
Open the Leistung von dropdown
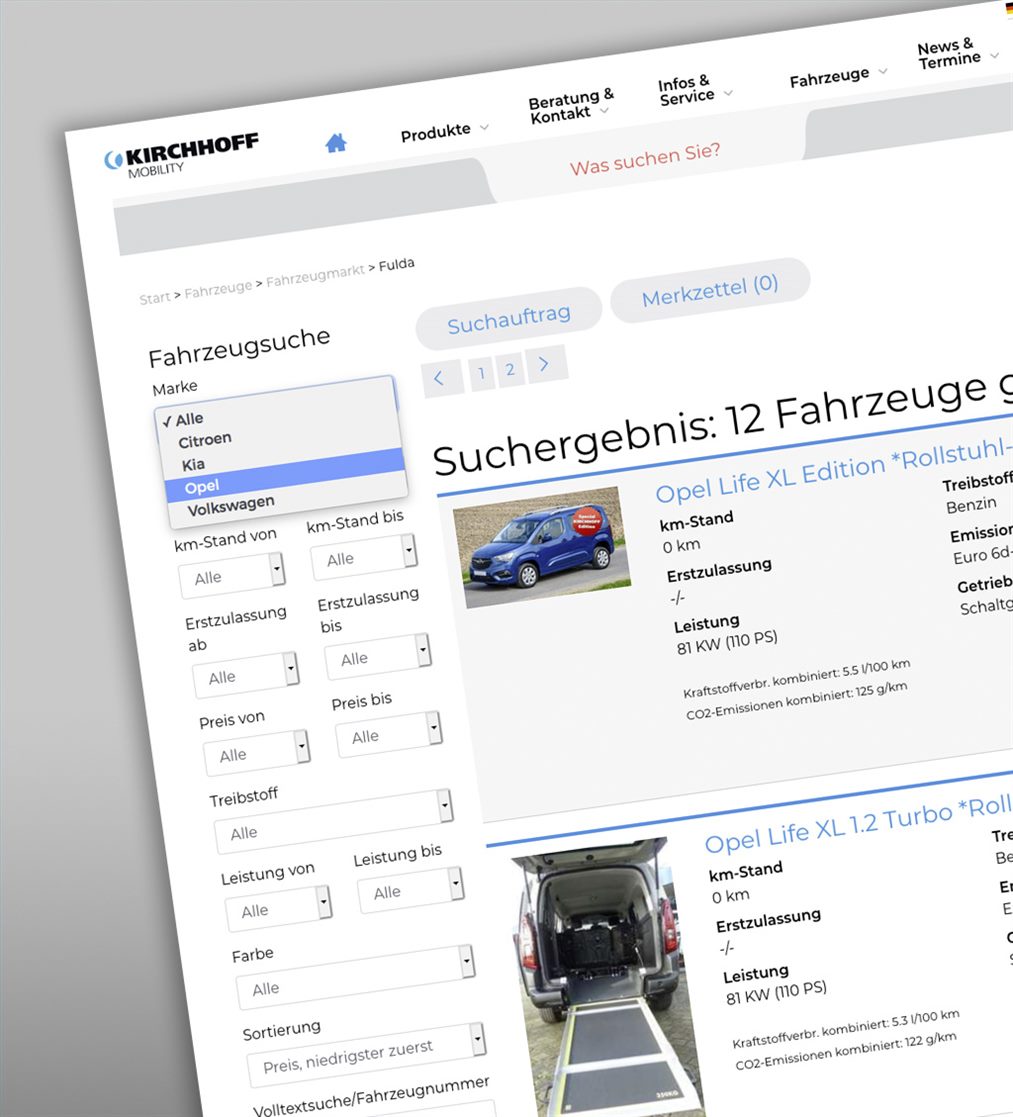[279, 908]
